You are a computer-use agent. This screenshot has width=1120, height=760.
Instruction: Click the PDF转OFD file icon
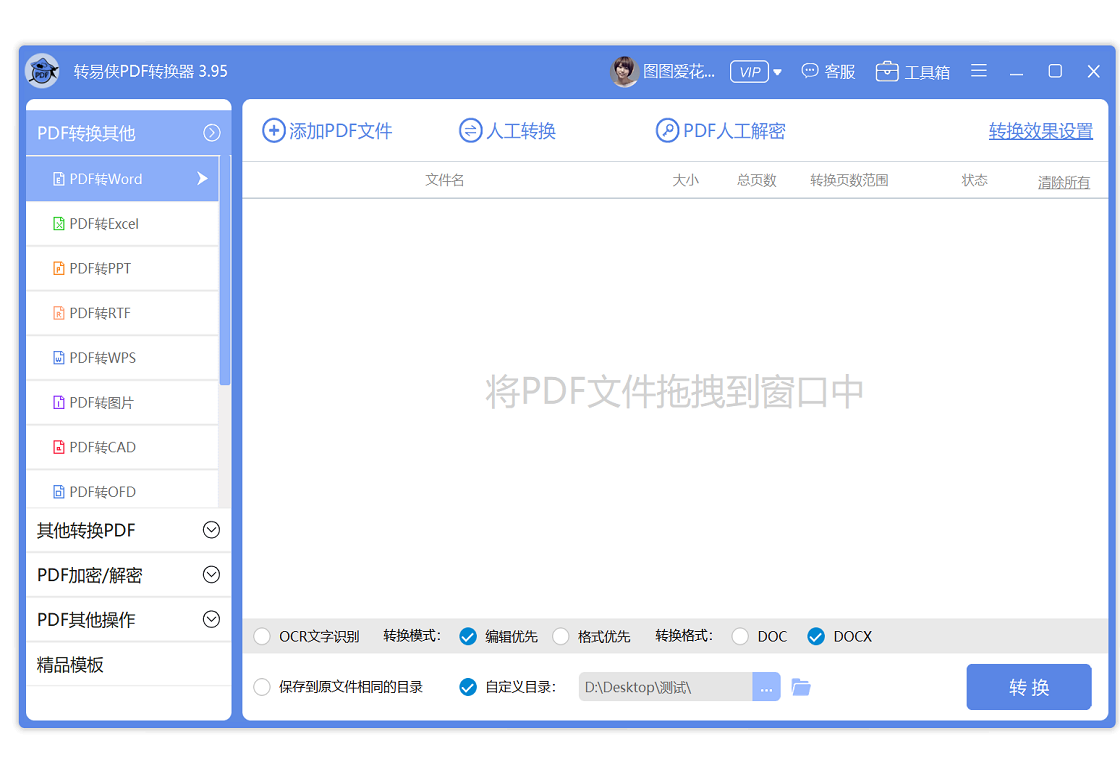[59, 492]
